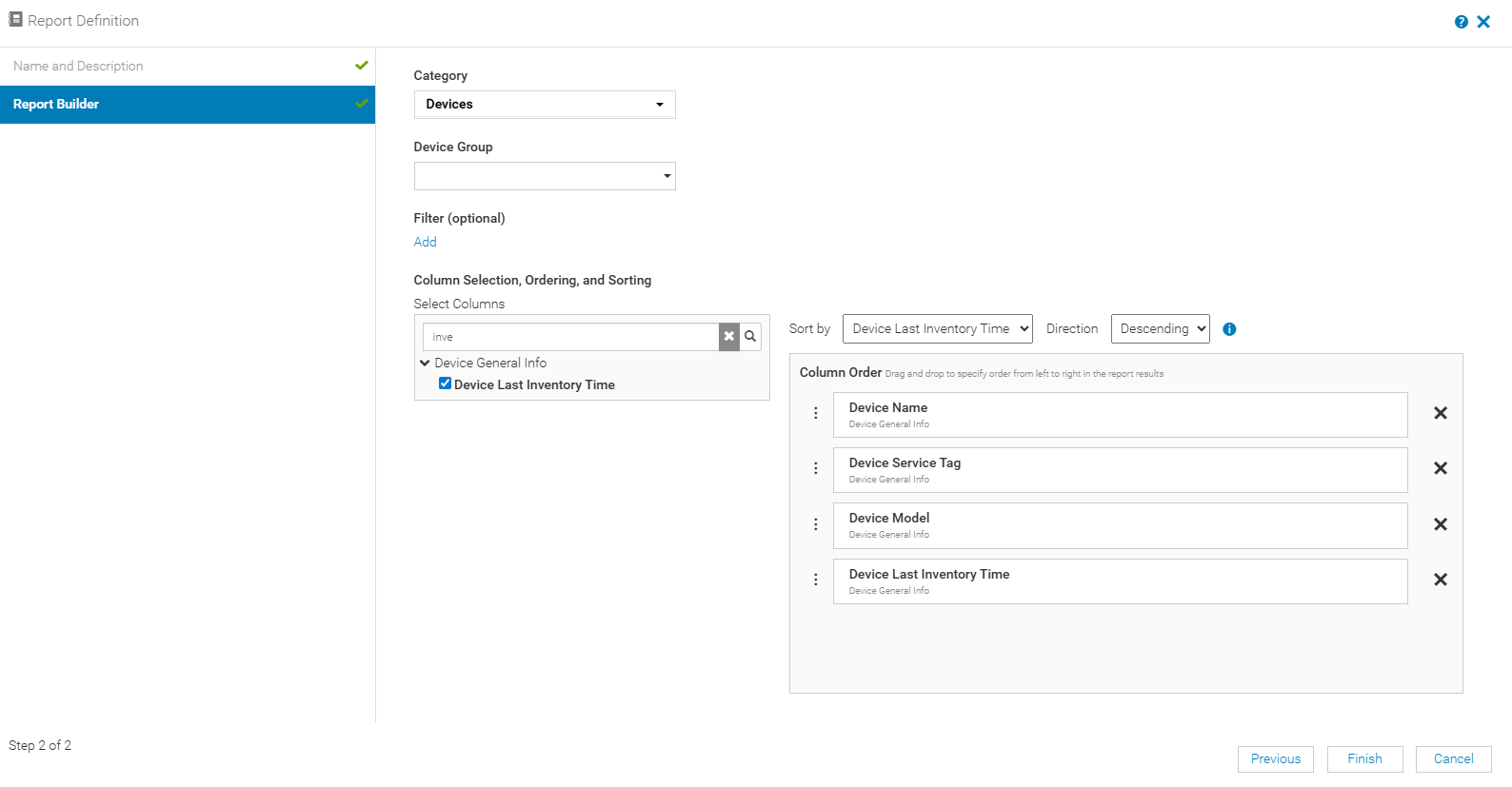The image size is (1512, 787).
Task: Collapse Device General Info tree node
Action: coord(425,363)
